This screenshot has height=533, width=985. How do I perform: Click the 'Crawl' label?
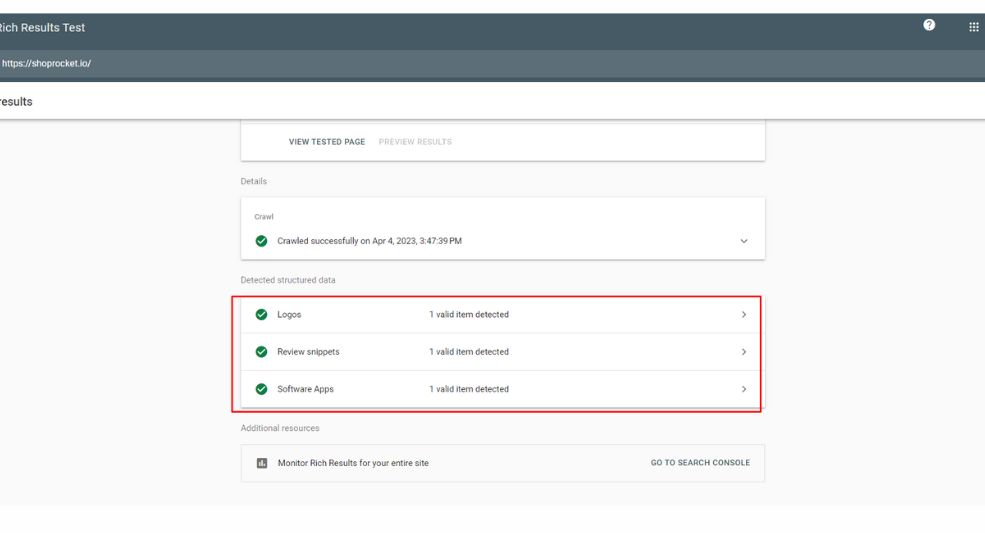click(x=263, y=217)
